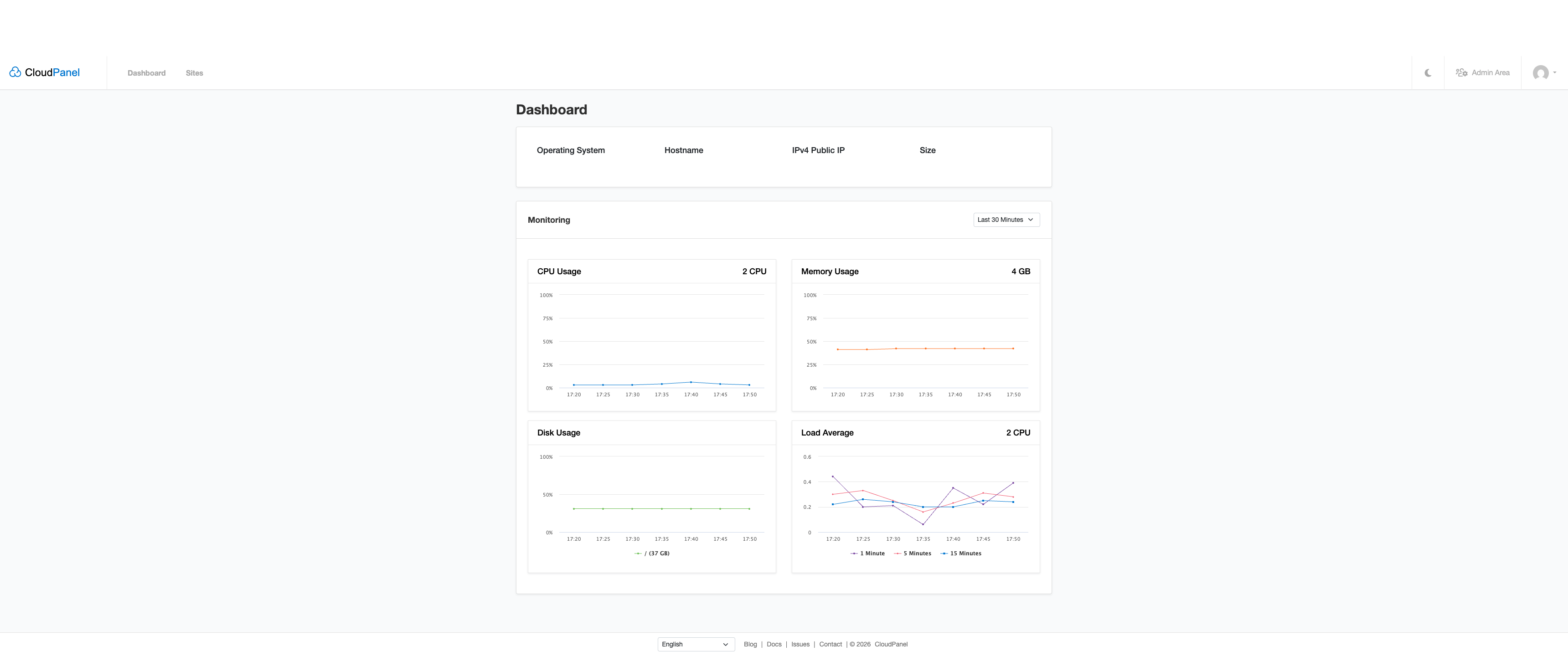
Task: Toggle the / (37 GB) disk legend entry
Action: [652, 553]
